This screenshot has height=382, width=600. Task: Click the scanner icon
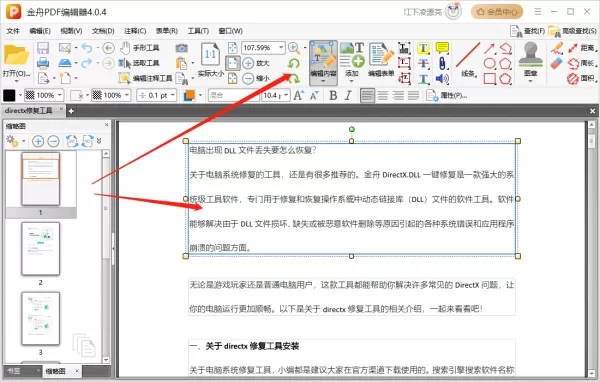coord(65,63)
